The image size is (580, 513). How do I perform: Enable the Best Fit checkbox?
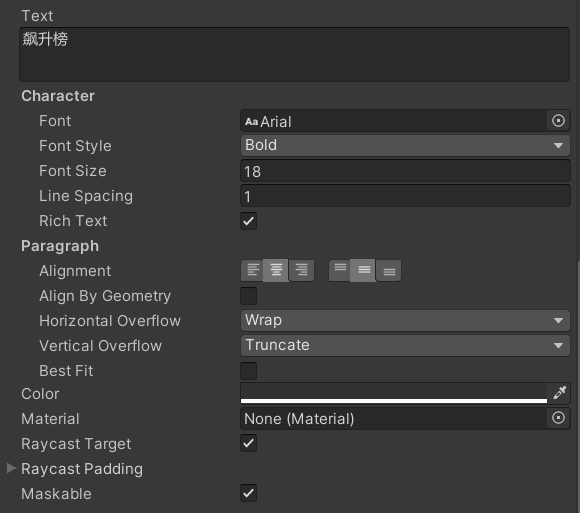pyautogui.click(x=249, y=371)
